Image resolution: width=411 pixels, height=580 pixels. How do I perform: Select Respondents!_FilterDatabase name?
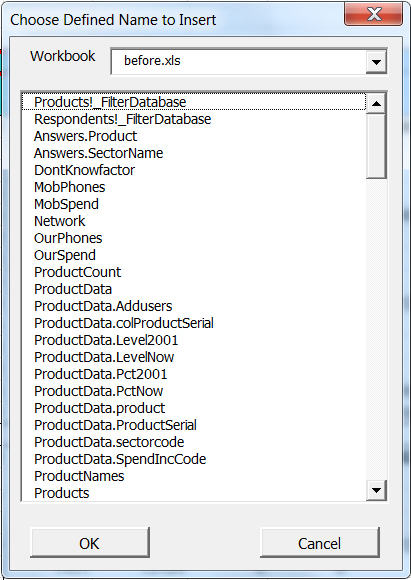pyautogui.click(x=194, y=119)
